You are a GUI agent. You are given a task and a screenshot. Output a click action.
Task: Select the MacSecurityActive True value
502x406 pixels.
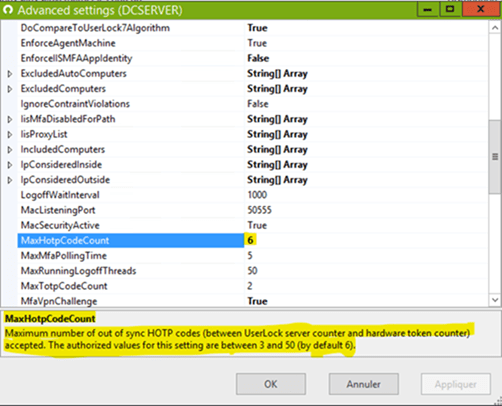pyautogui.click(x=257, y=225)
